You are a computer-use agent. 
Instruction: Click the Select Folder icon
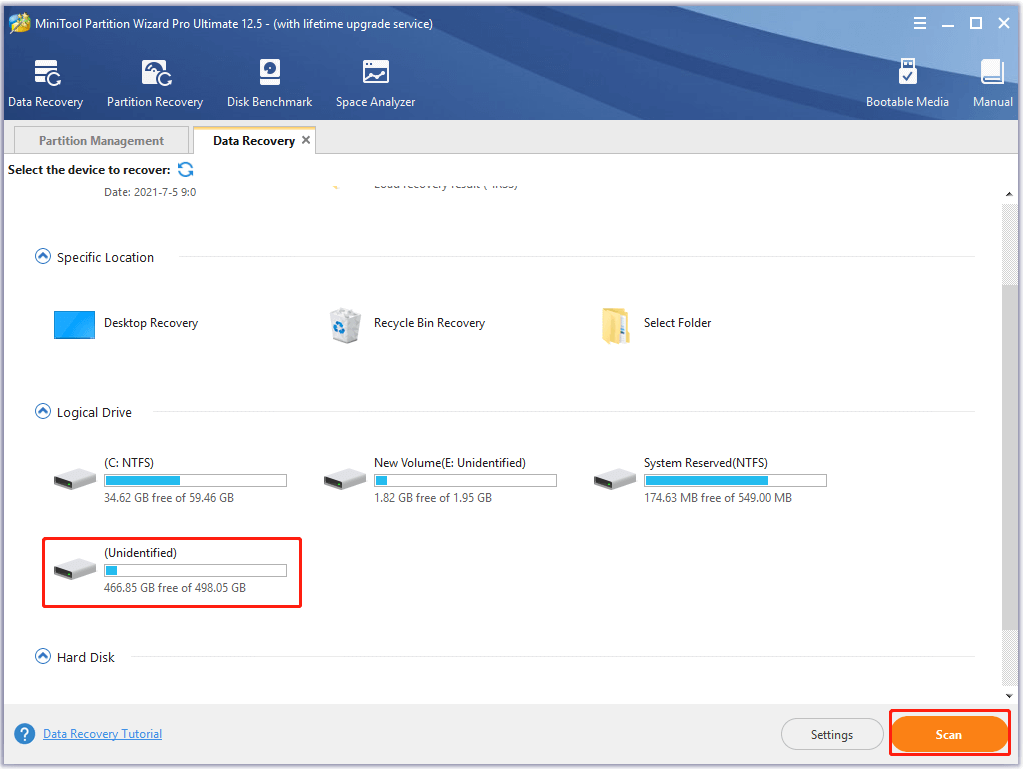[x=615, y=326]
